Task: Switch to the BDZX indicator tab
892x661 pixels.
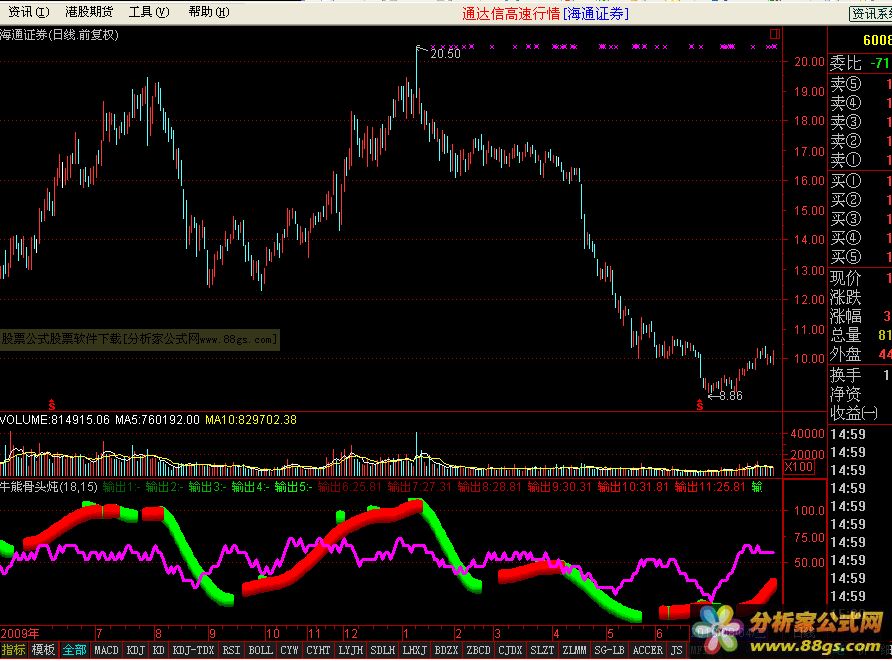Action: coord(446,650)
